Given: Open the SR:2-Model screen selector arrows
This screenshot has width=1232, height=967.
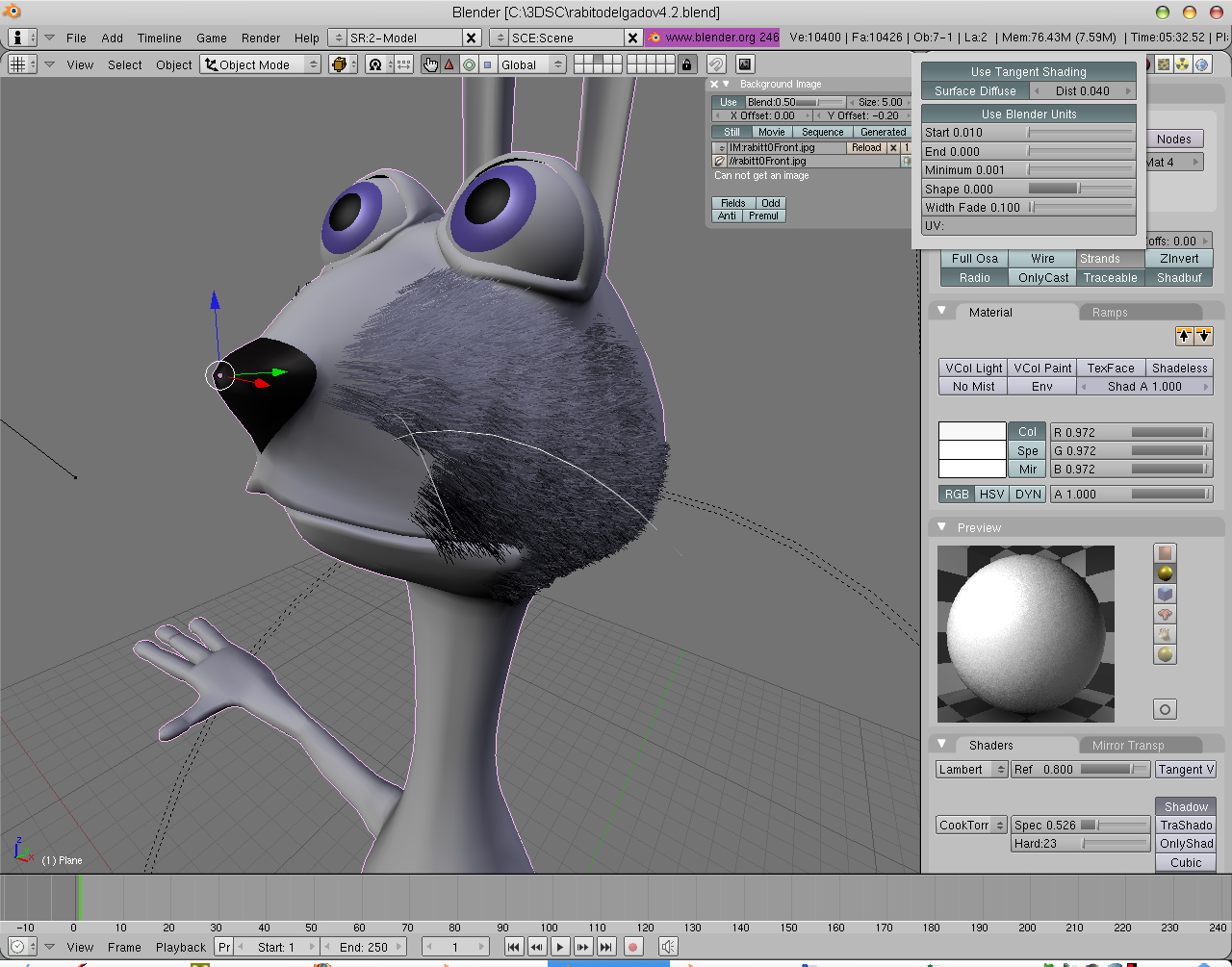Looking at the screenshot, I should pos(337,38).
